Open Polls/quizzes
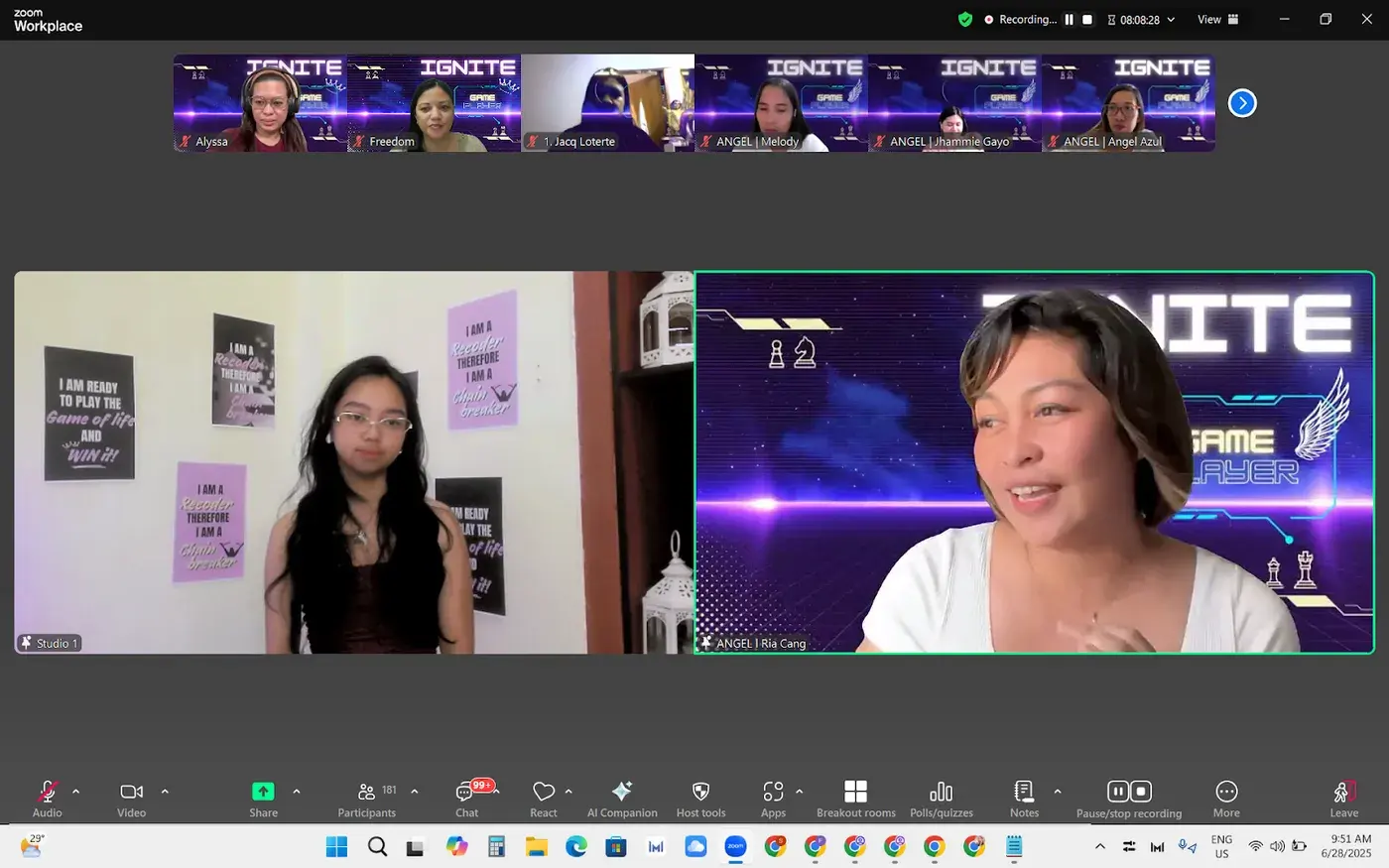1389x868 pixels. point(942,799)
